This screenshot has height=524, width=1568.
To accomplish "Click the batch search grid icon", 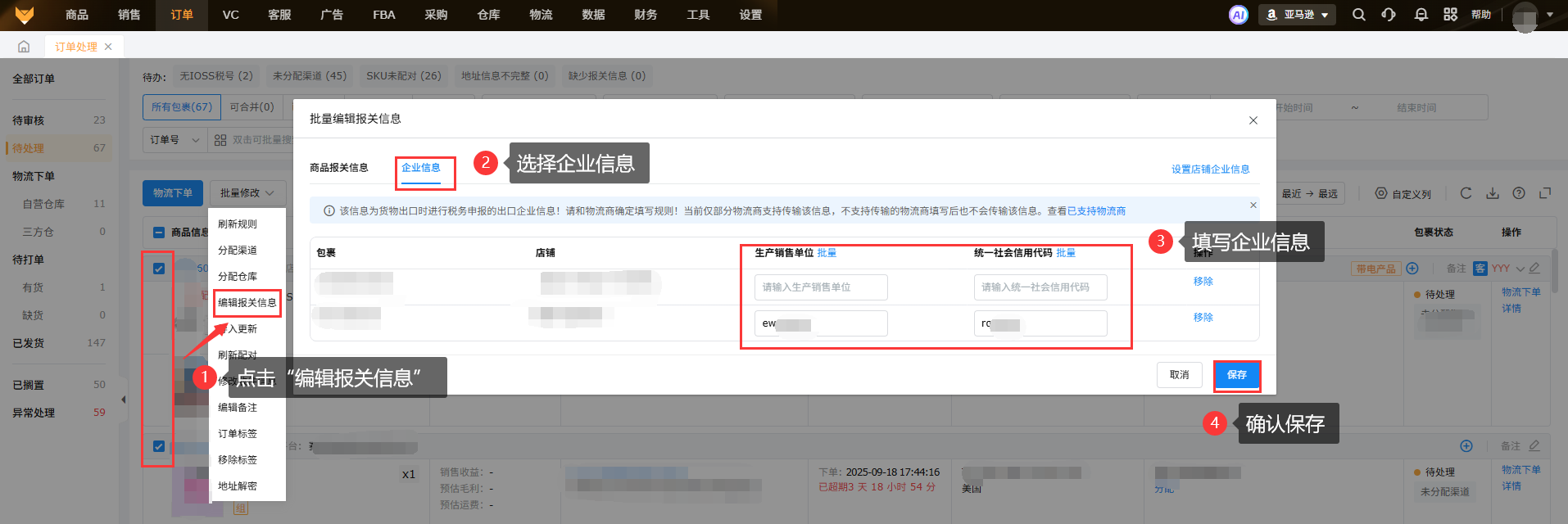I will (x=220, y=140).
